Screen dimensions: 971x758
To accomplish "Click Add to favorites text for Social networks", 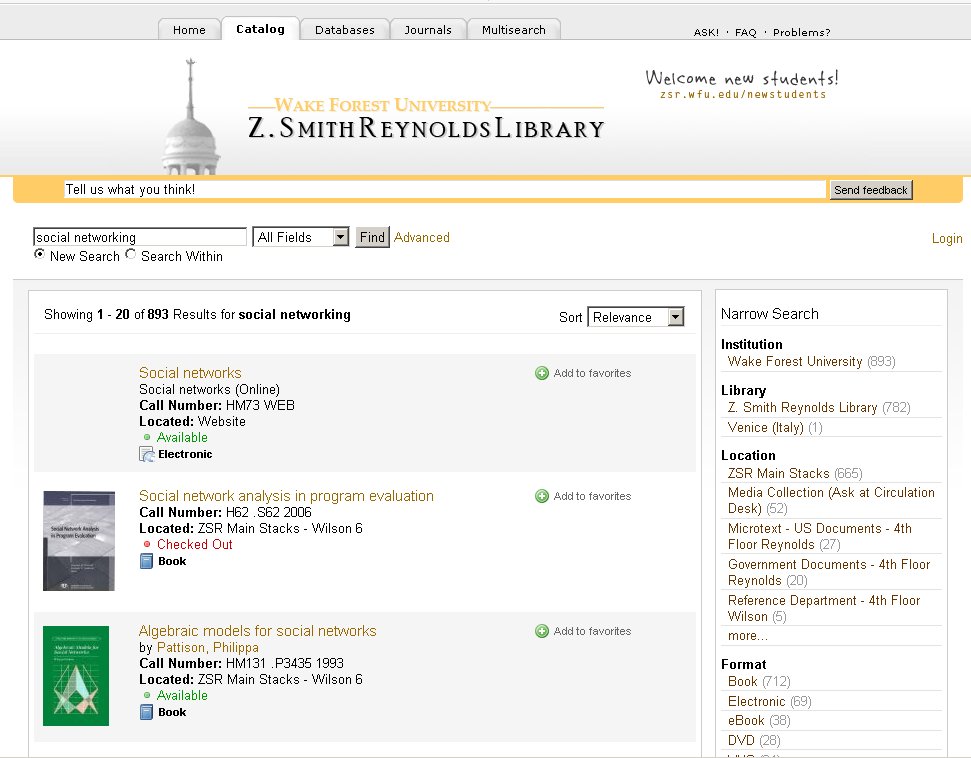I will click(592, 373).
